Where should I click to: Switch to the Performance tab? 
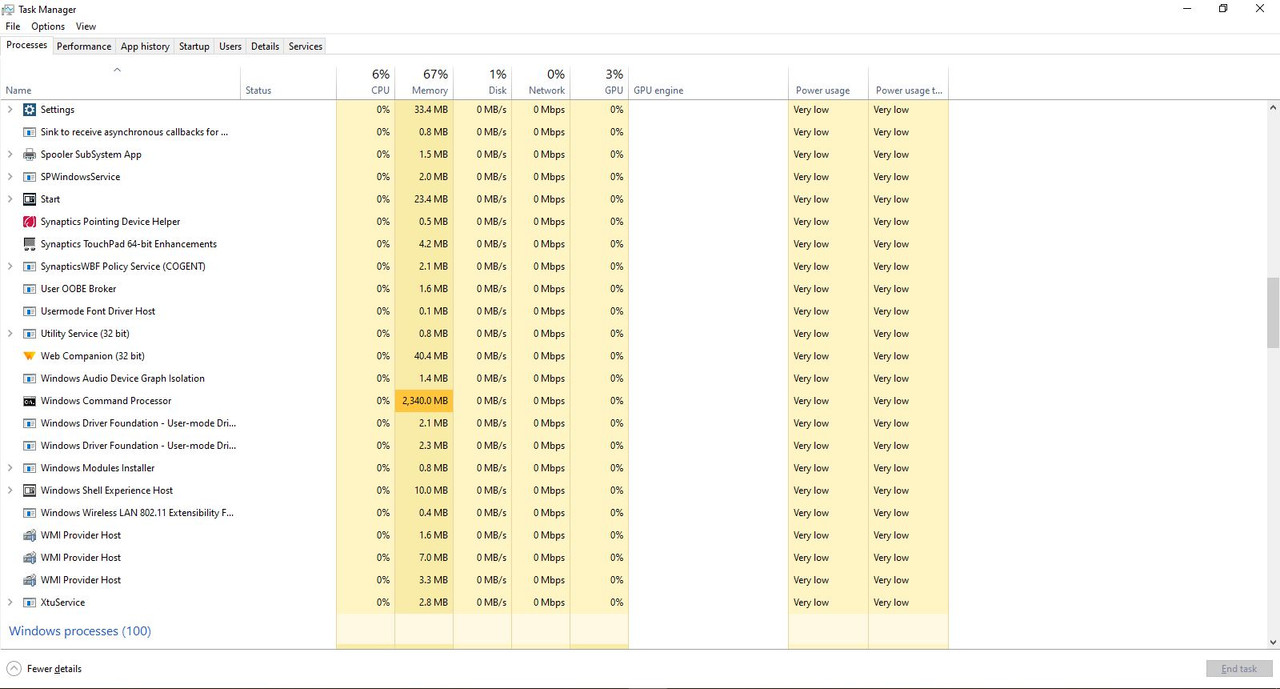pyautogui.click(x=84, y=46)
